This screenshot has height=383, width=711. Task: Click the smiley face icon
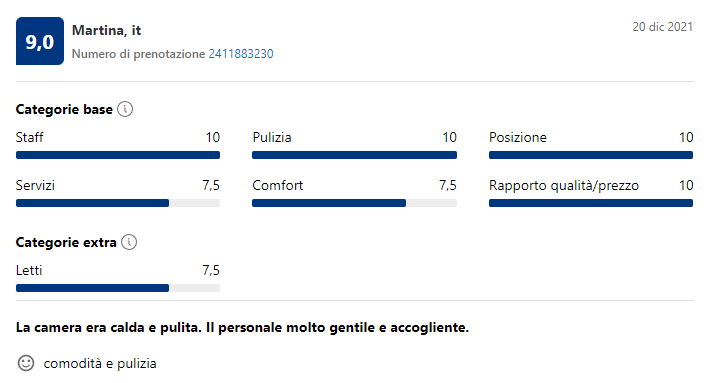(26, 363)
